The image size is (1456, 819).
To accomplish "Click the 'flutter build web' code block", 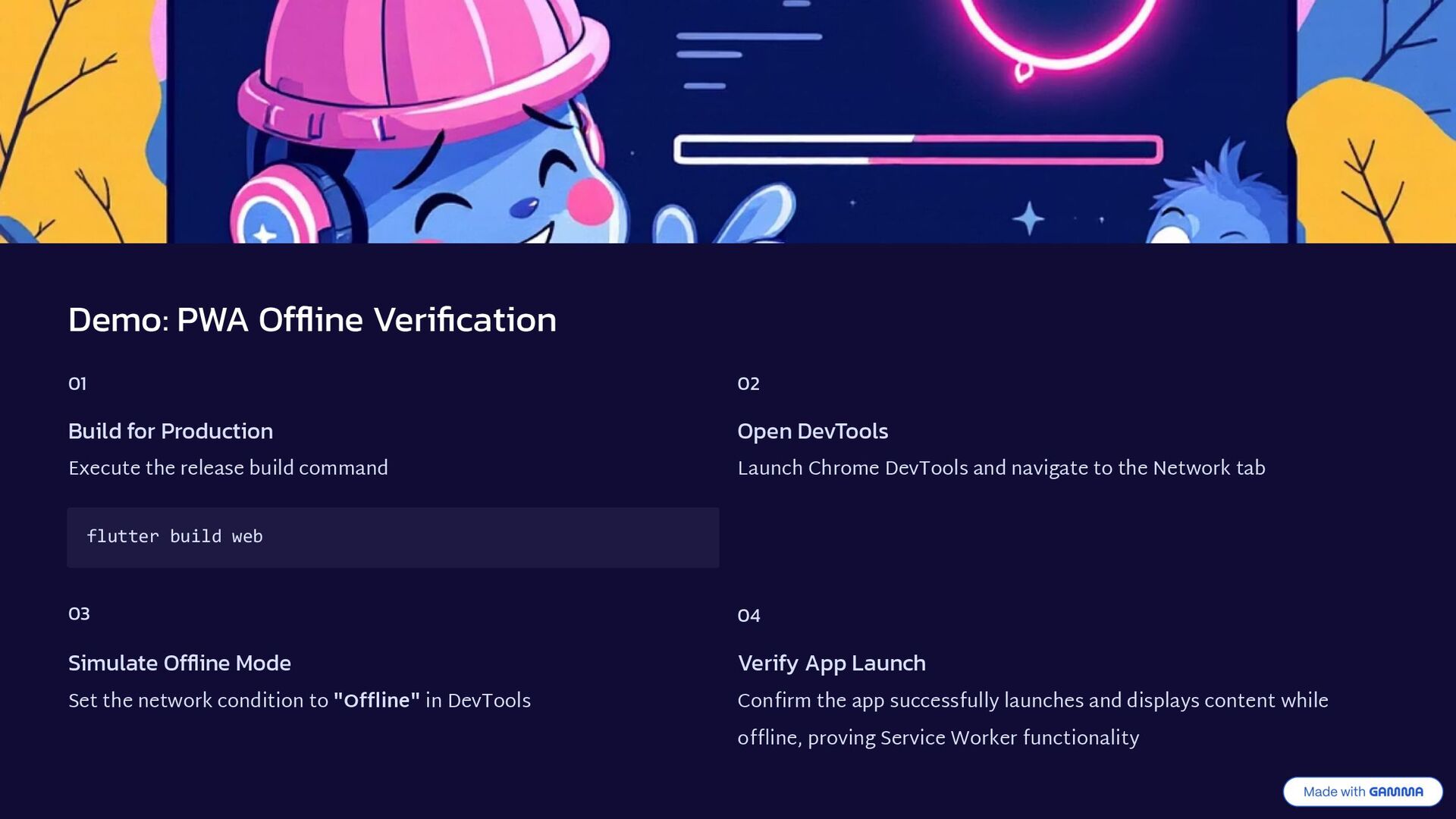I will coord(393,537).
